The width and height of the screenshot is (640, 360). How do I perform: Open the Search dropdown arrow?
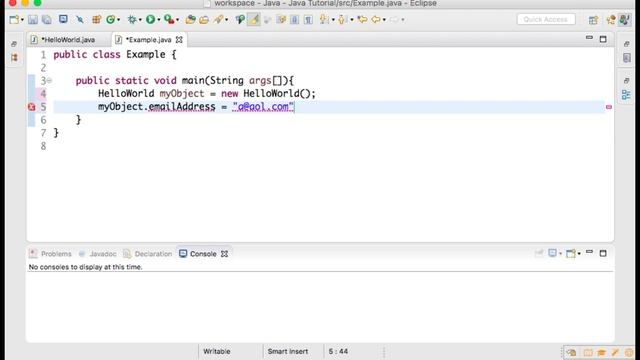227,20
